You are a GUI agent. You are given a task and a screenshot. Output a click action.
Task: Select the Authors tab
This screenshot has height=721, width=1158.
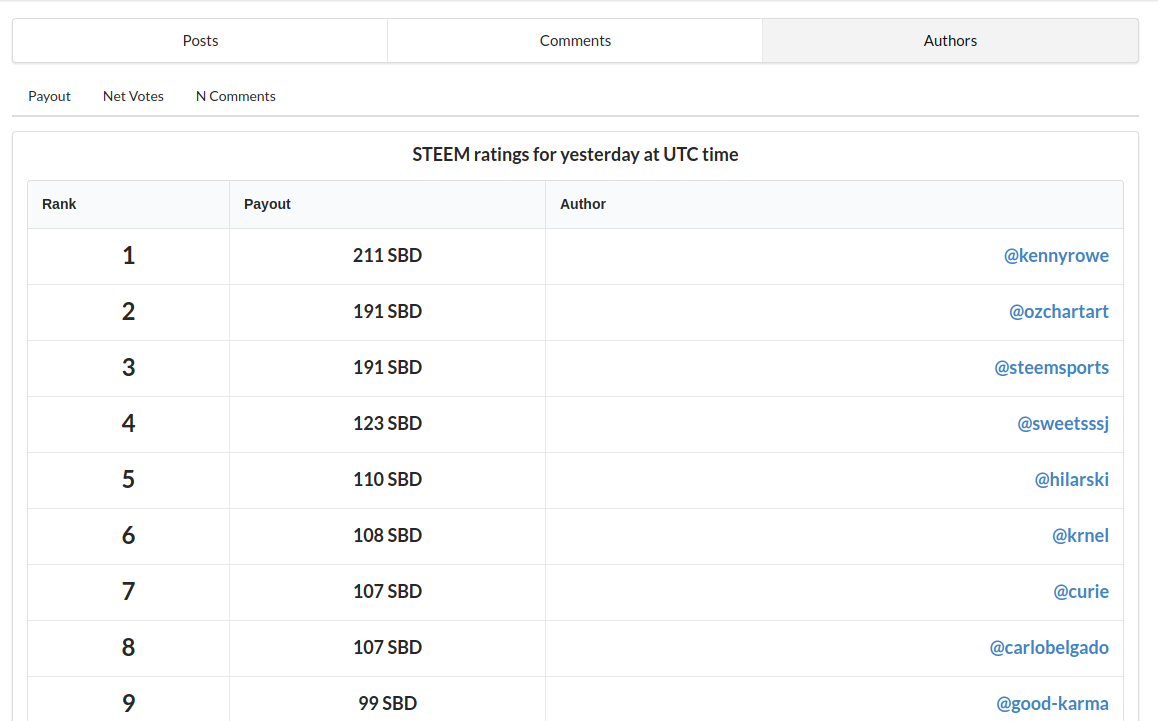pos(950,41)
